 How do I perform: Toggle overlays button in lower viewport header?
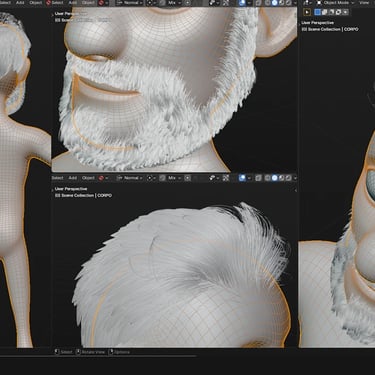pyautogui.click(x=242, y=178)
